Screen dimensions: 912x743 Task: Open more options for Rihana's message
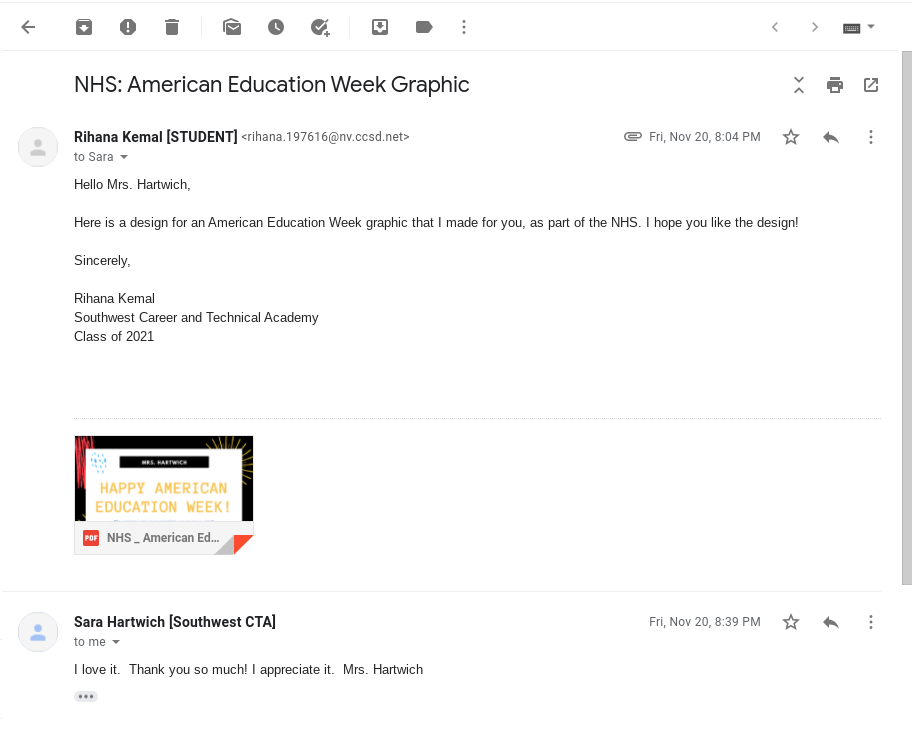(871, 137)
